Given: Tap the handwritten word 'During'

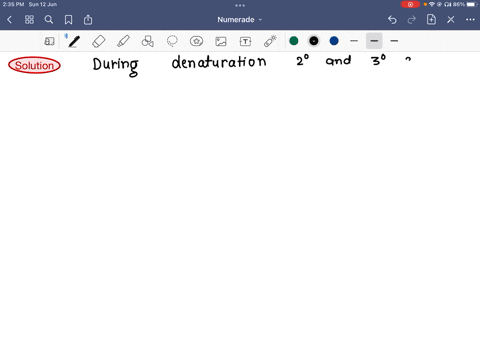Looking at the screenshot, I should (x=115, y=66).
